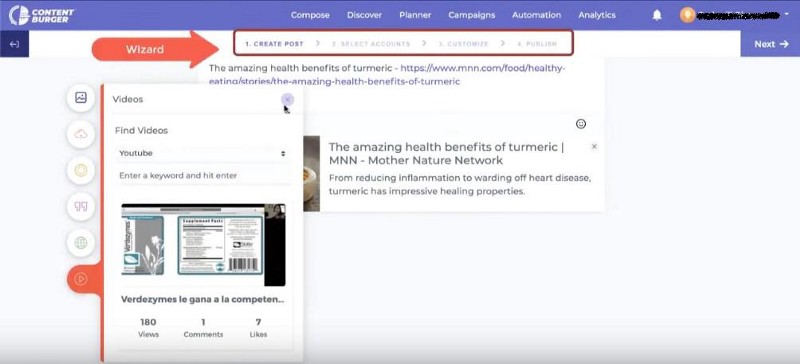Click the link preview description text
The height and width of the screenshot is (364, 800).
click(460, 185)
